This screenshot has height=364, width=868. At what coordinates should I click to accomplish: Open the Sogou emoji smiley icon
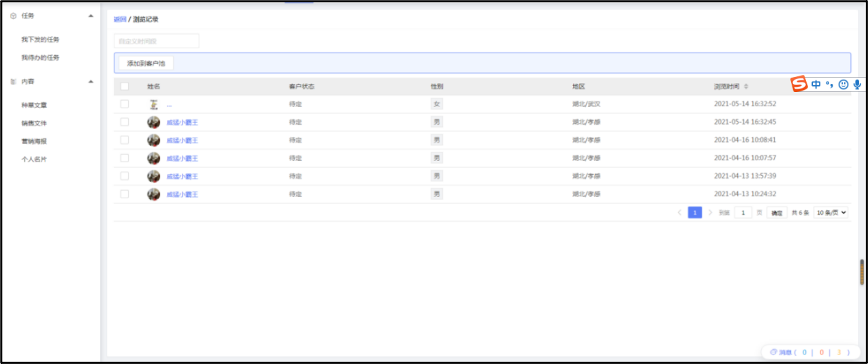click(x=843, y=85)
